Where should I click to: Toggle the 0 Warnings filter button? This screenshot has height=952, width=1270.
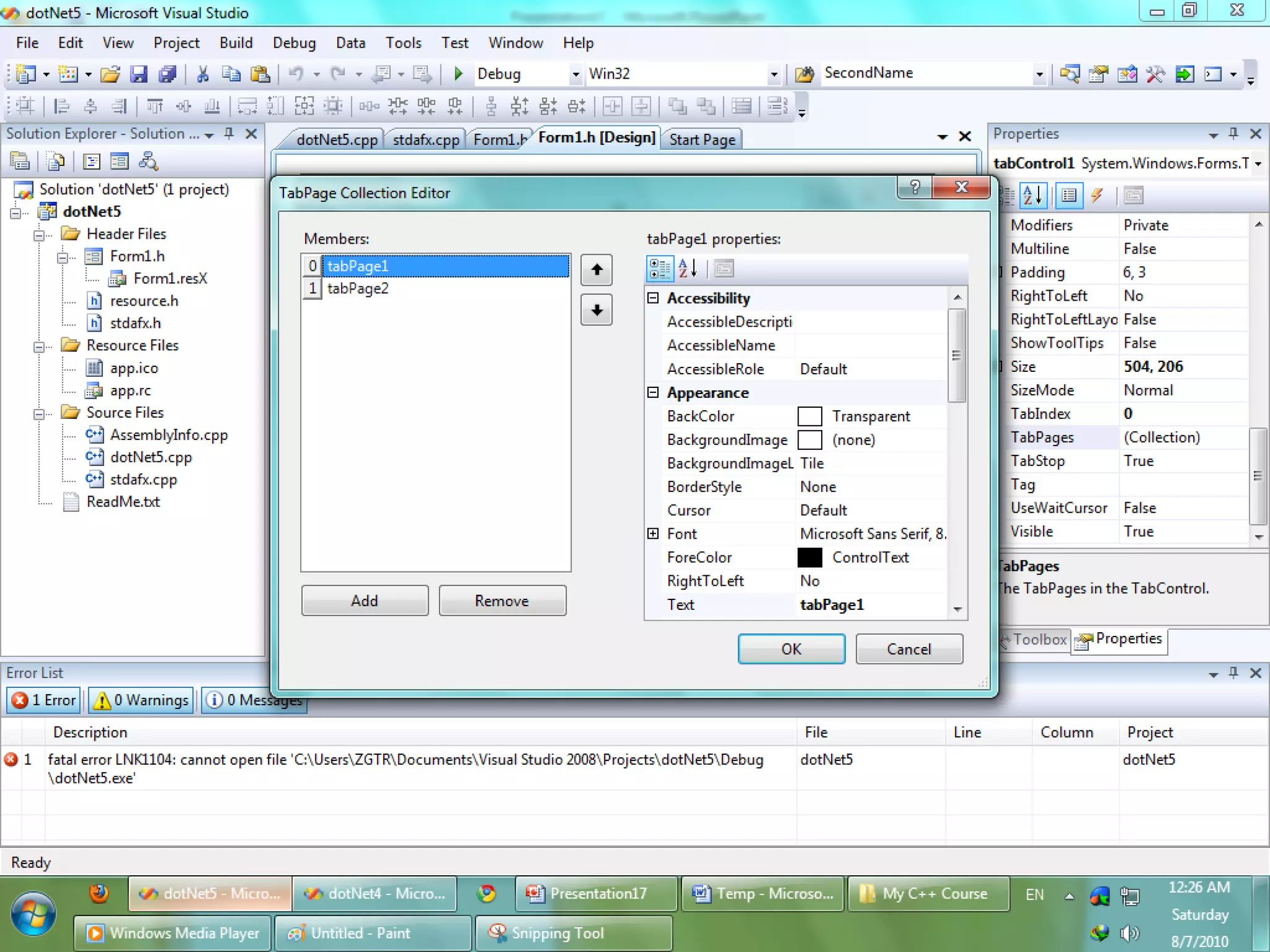(x=141, y=700)
